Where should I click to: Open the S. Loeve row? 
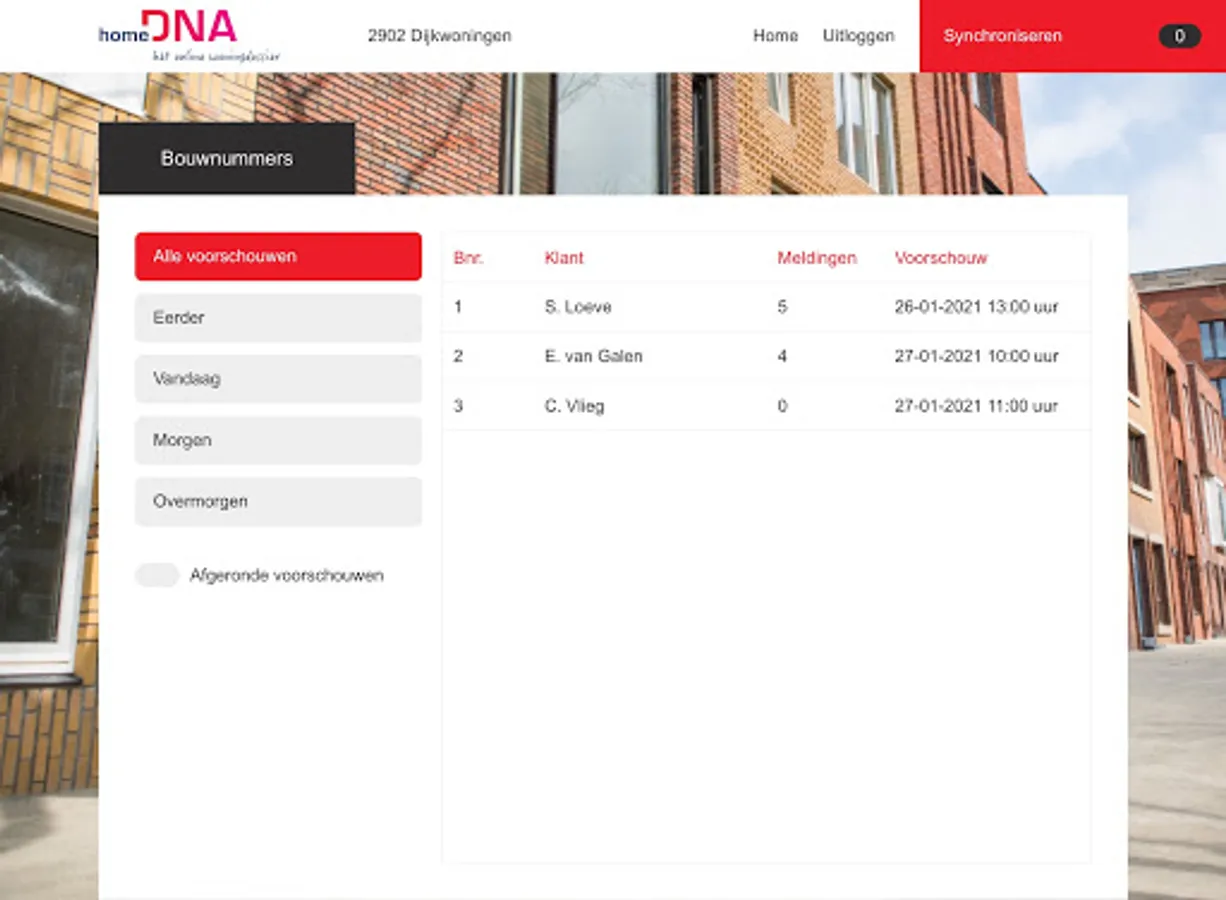pyautogui.click(x=766, y=307)
